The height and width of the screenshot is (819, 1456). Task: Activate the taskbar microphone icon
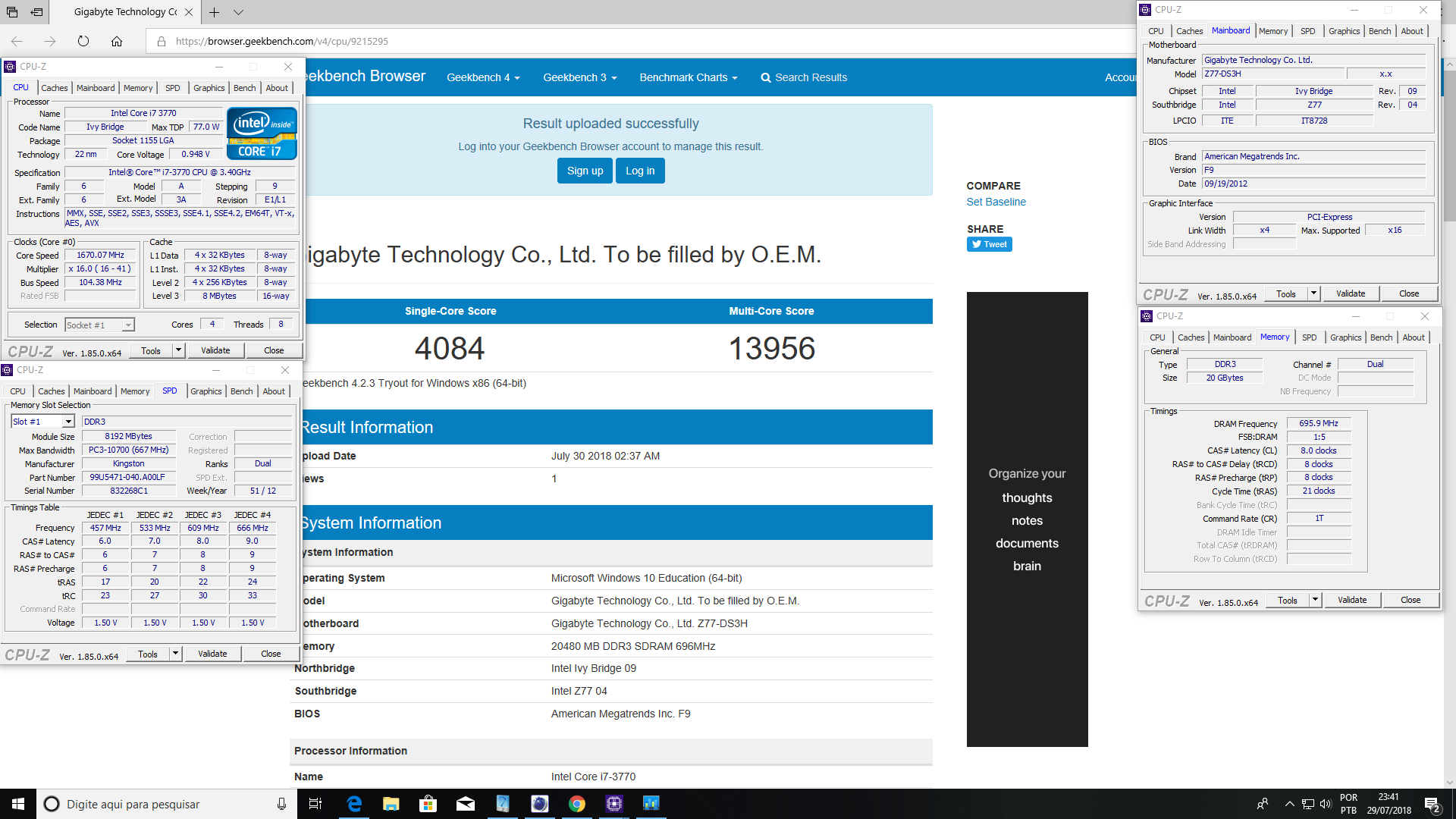(281, 804)
